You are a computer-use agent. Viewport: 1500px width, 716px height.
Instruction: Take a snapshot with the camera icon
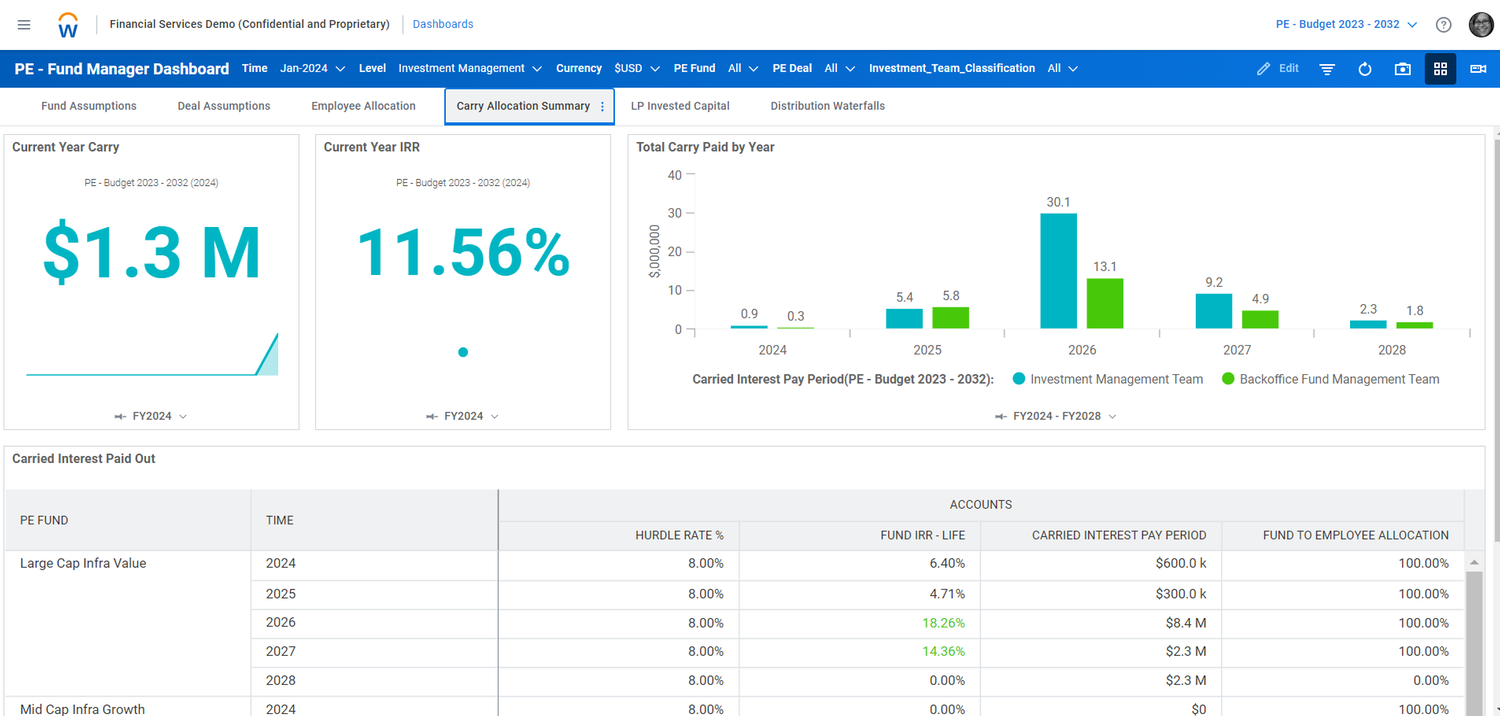tap(1401, 68)
